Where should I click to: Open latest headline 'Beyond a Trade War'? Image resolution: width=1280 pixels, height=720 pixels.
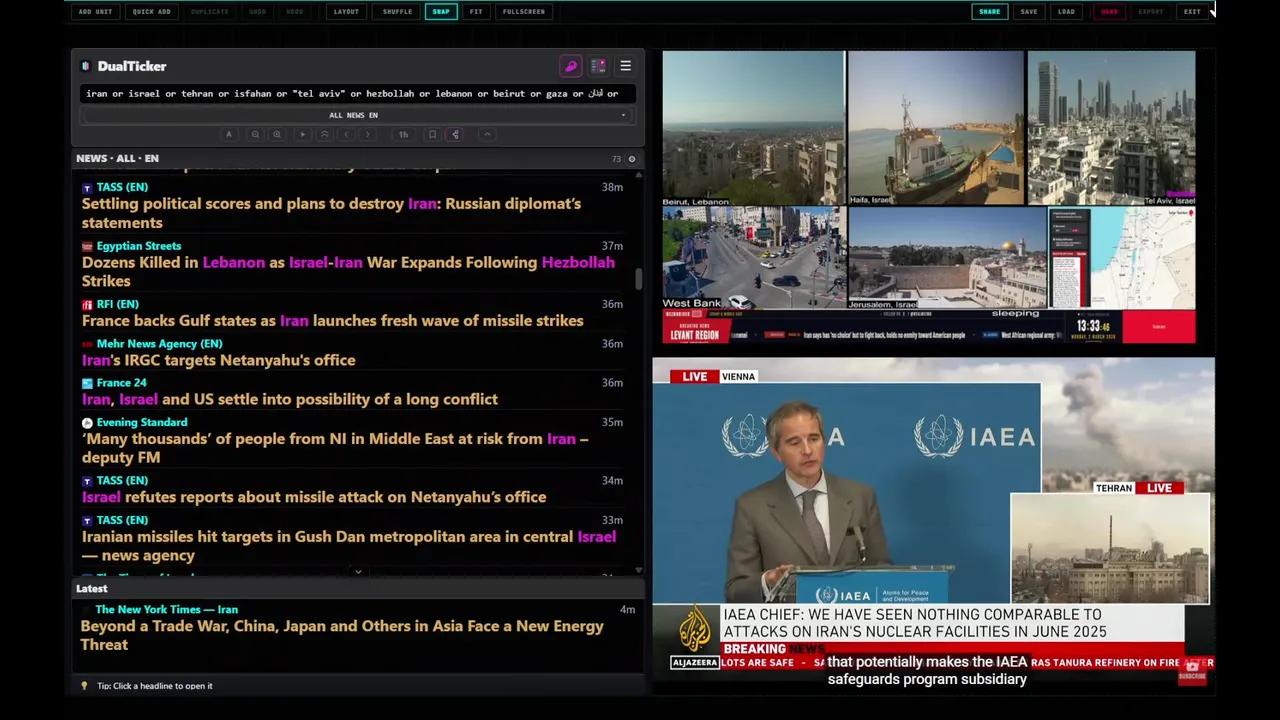(x=342, y=636)
